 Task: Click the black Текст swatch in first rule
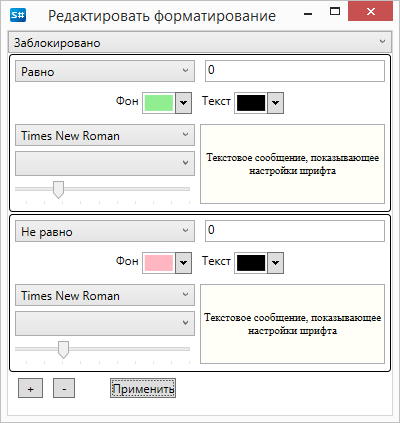pyautogui.click(x=251, y=103)
